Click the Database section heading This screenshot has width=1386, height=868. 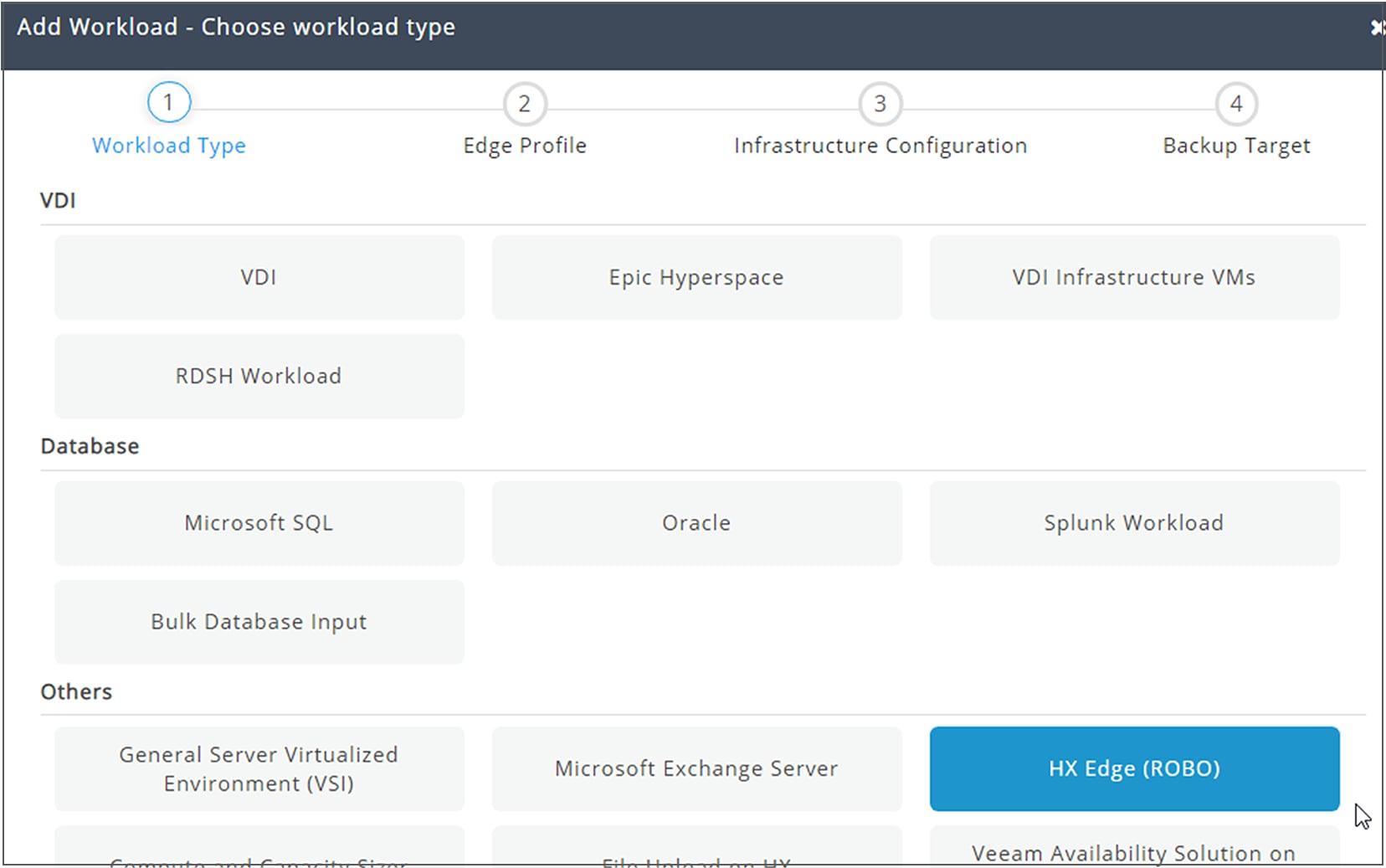(x=90, y=446)
